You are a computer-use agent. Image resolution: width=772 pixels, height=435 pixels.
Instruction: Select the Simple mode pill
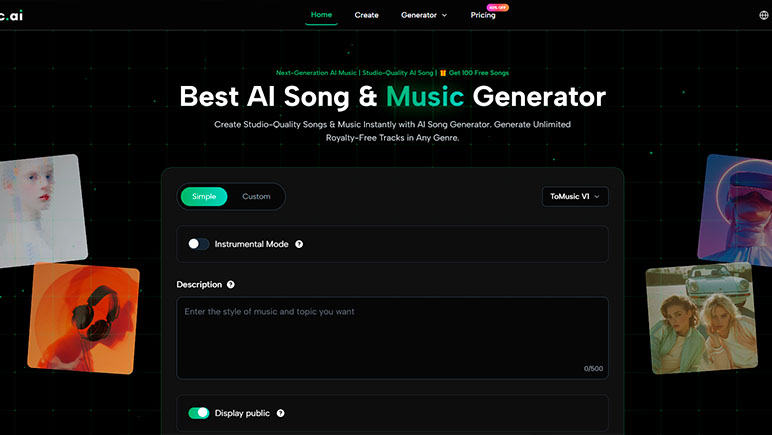pyautogui.click(x=204, y=196)
